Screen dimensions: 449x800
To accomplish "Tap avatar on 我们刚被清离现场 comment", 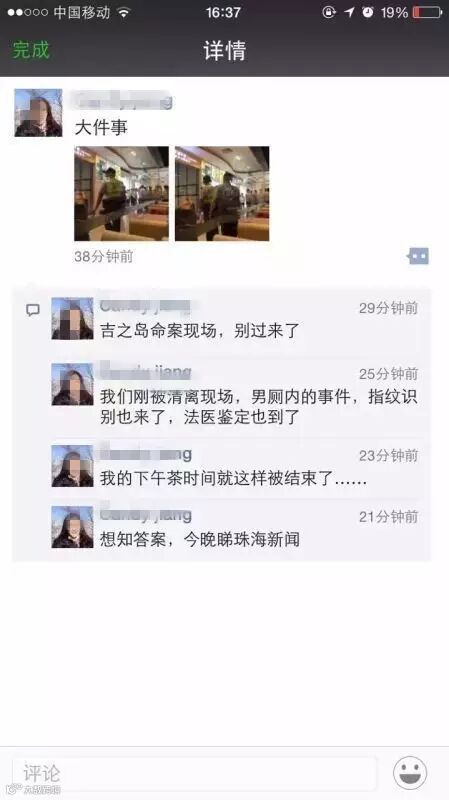I will pos(72,384).
